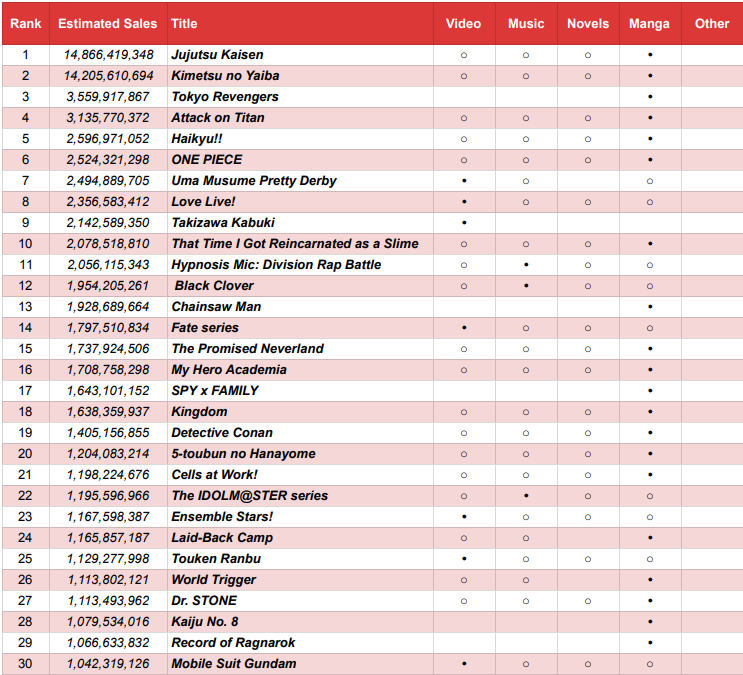The width and height of the screenshot is (743, 675).
Task: Click the Takizawa Kabuki title
Action: [223, 223]
